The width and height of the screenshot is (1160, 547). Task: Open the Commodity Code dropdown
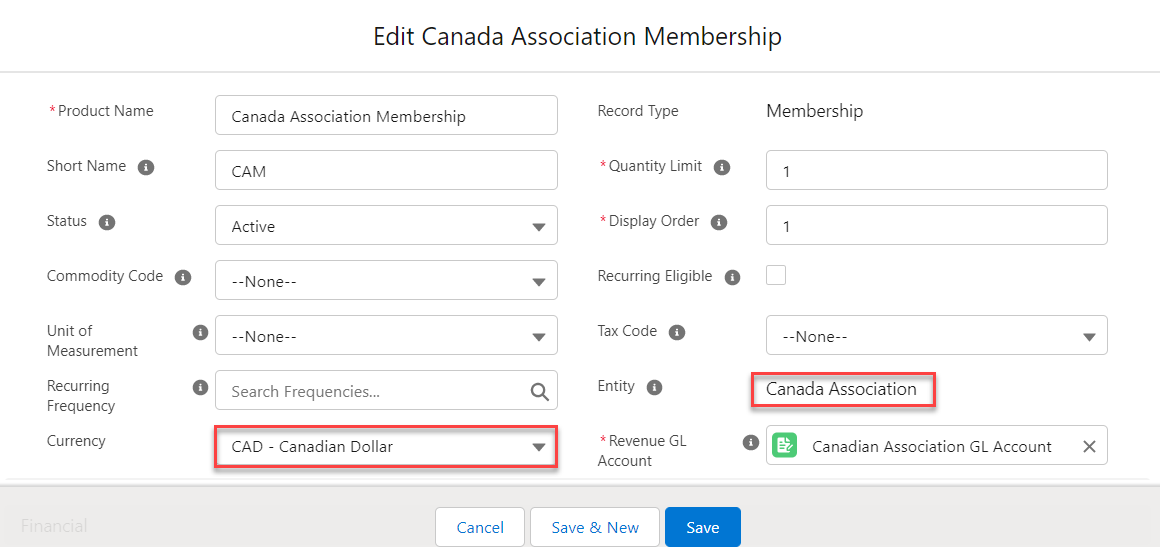point(386,281)
